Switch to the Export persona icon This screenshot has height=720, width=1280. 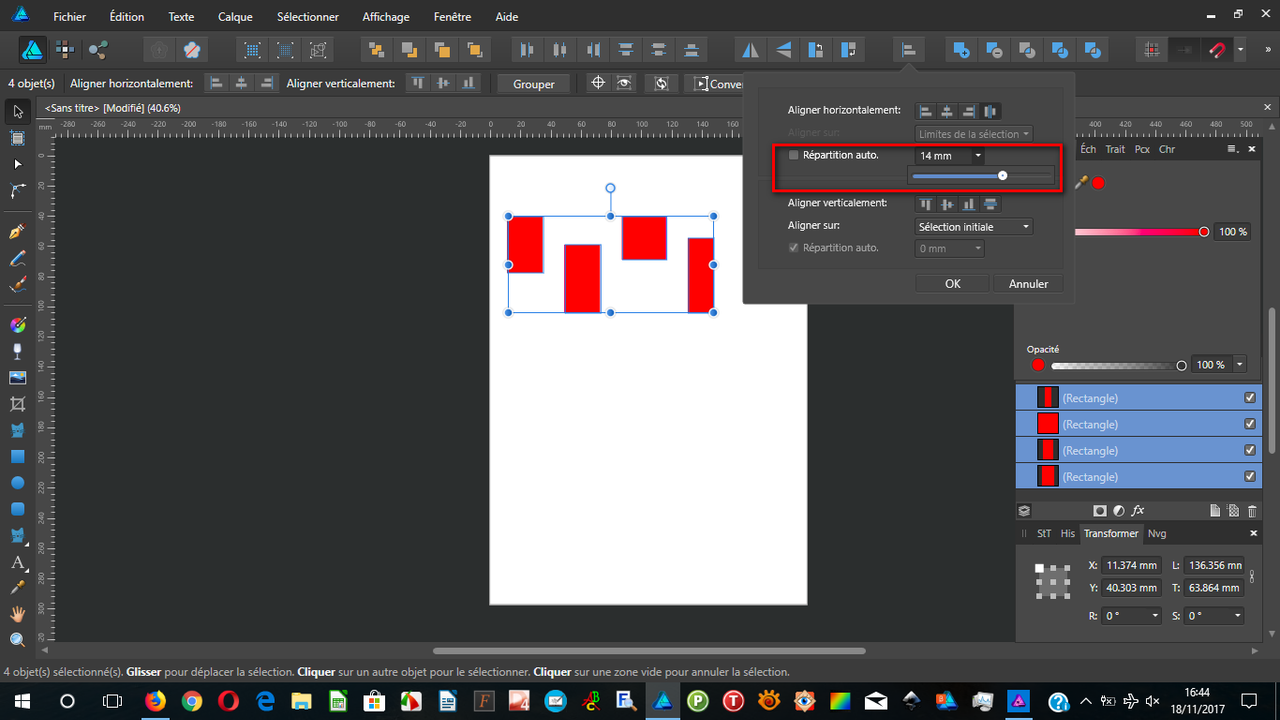click(x=98, y=49)
